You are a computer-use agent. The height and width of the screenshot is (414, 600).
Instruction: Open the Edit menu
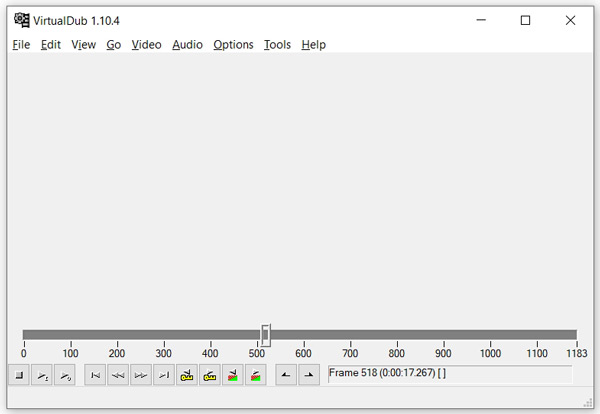click(51, 45)
